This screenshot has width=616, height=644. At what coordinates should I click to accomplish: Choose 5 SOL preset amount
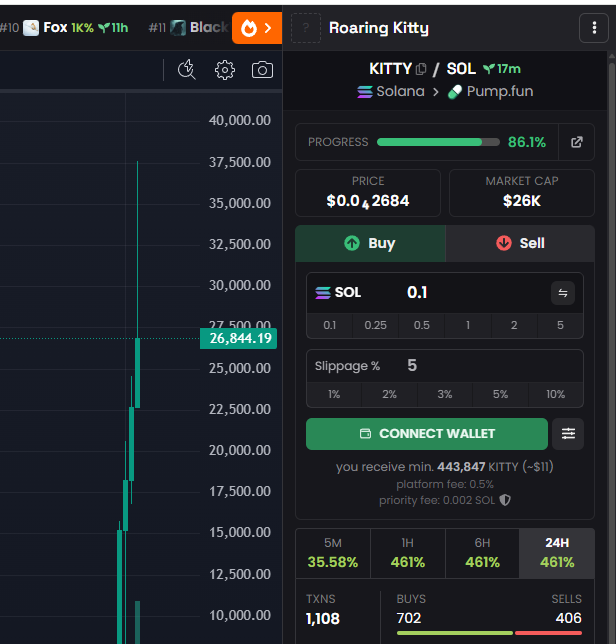tap(560, 325)
